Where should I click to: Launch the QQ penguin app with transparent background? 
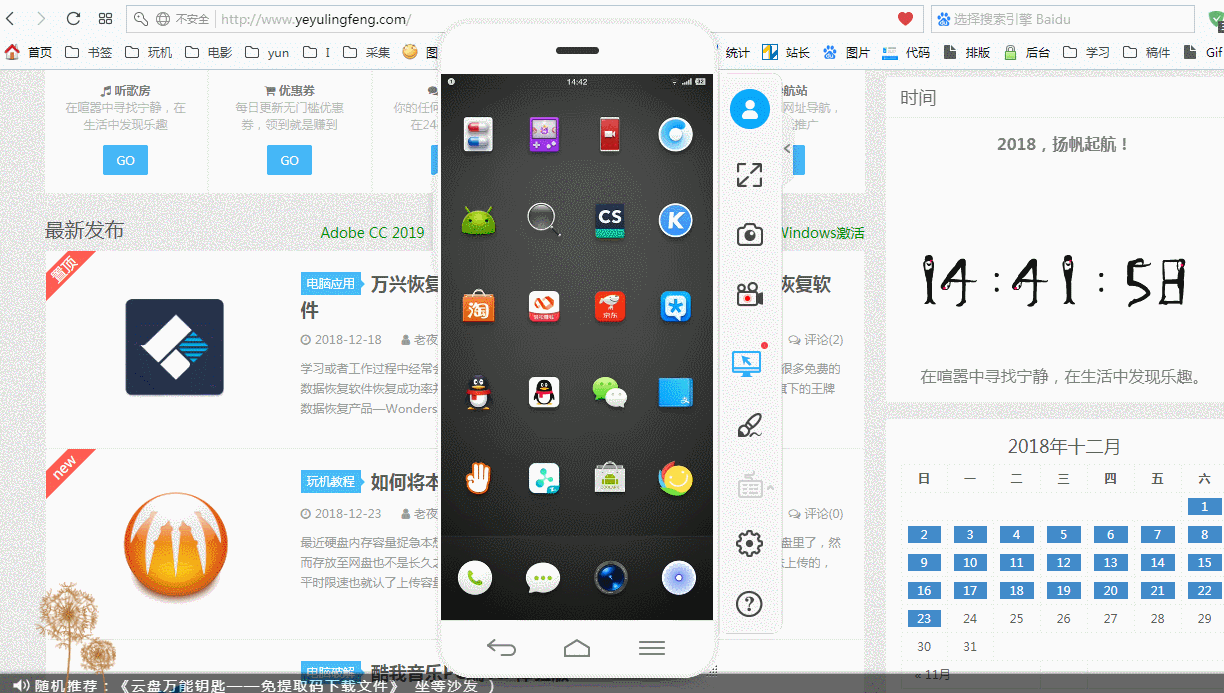[478, 392]
